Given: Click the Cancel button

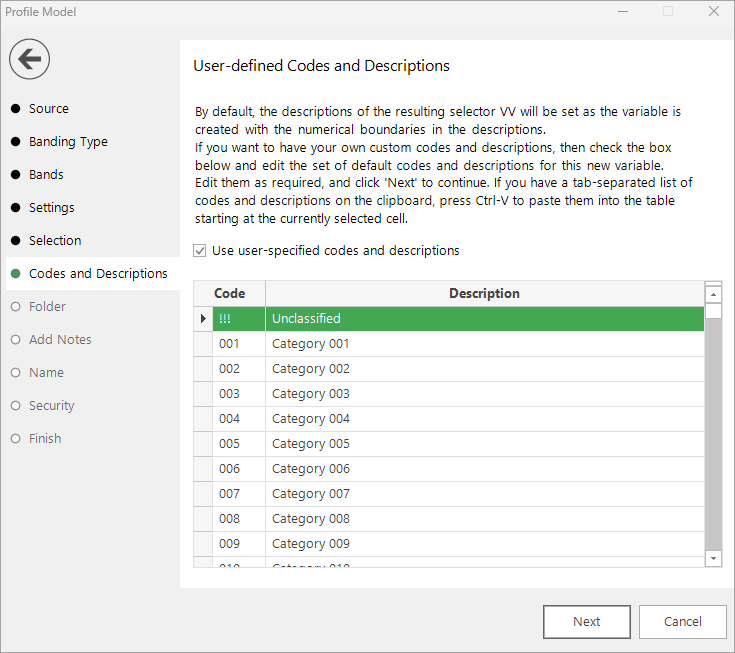Looking at the screenshot, I should [x=682, y=622].
